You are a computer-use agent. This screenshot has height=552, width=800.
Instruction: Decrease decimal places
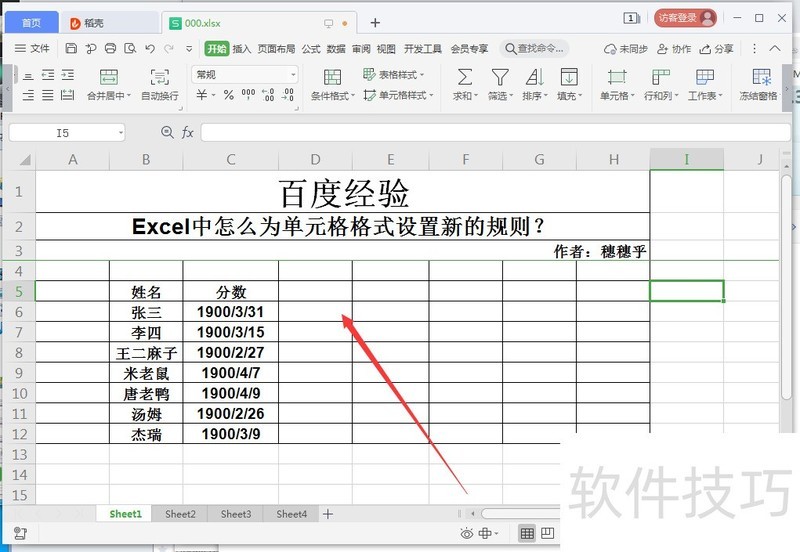tap(288, 94)
